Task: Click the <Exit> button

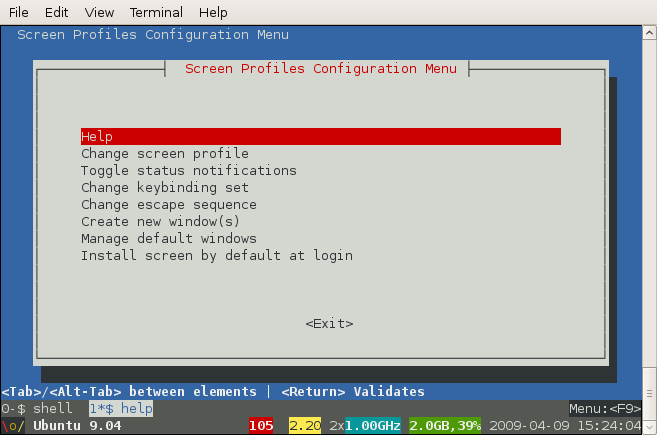Action: 329,324
